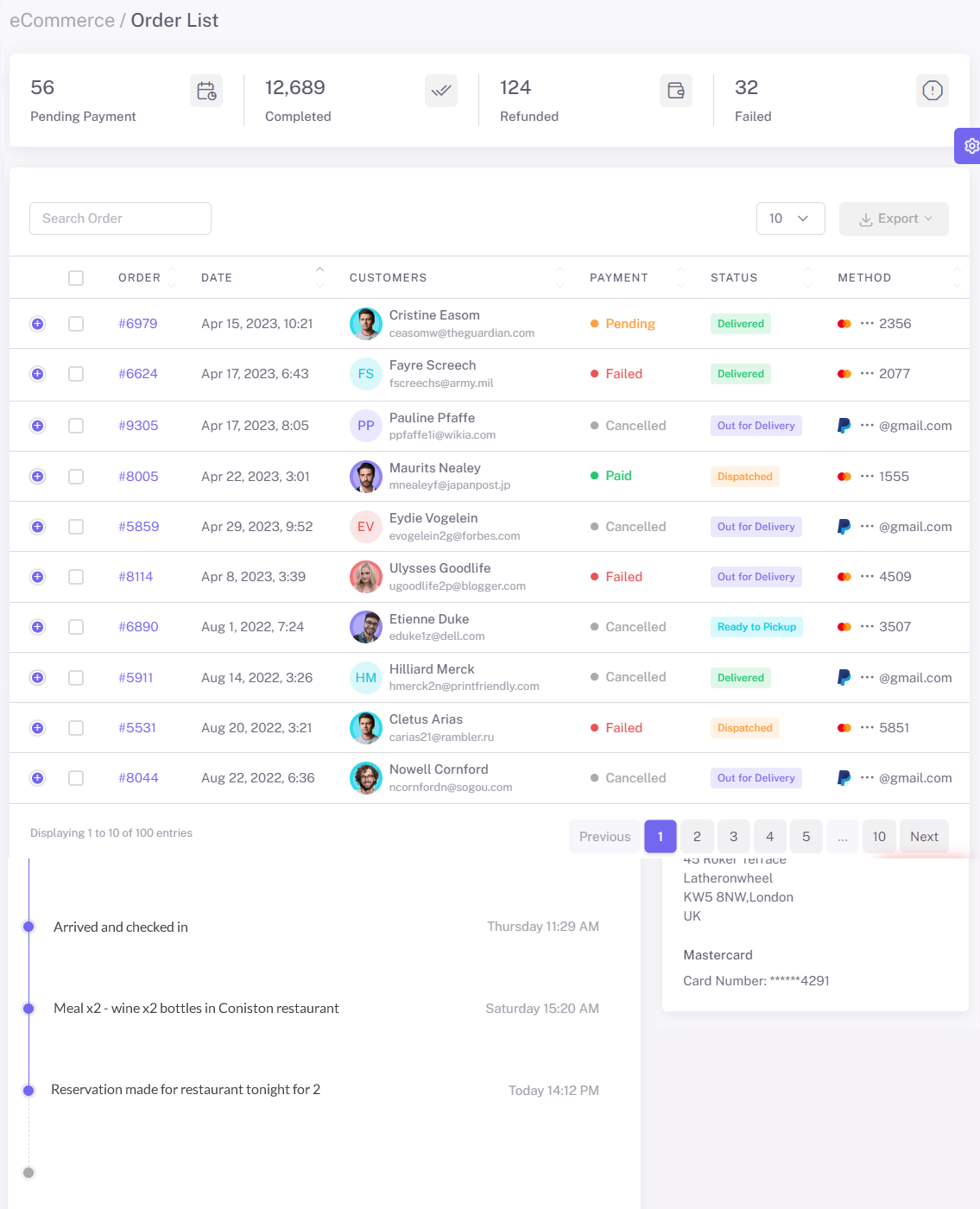Screen dimensions: 980x1209
Task: Click the Search Order input field
Action: pos(121,218)
